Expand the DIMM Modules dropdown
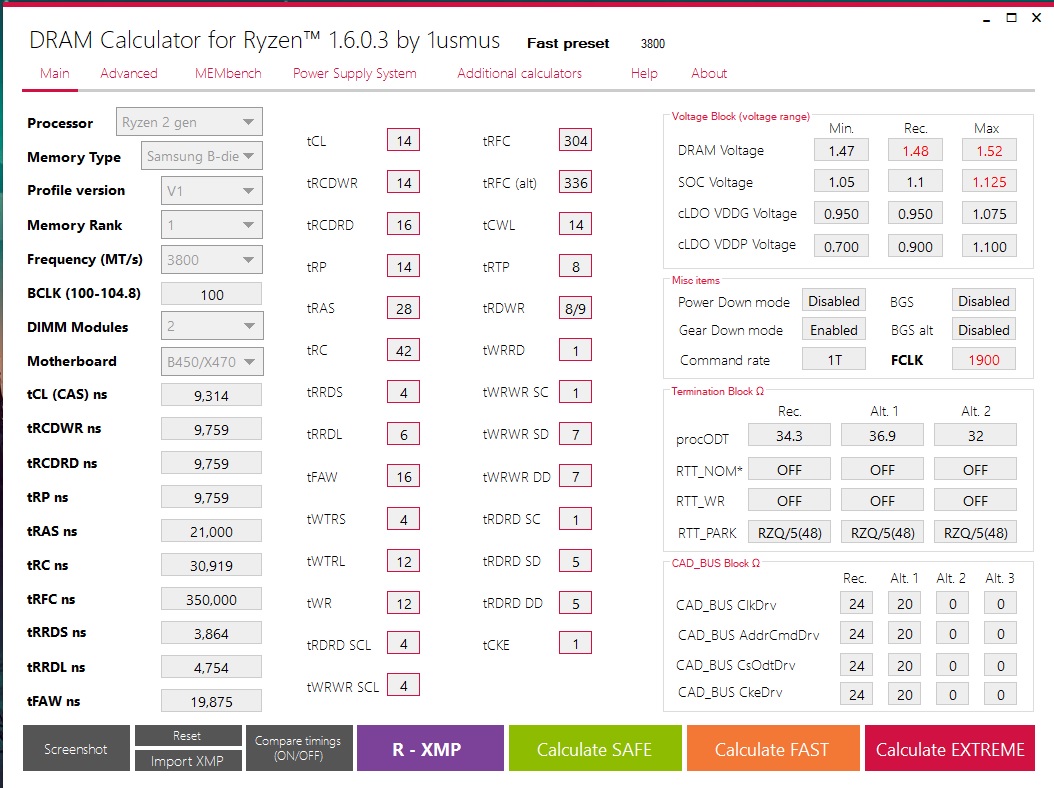Image resolution: width=1054 pixels, height=788 pixels. coord(212,326)
